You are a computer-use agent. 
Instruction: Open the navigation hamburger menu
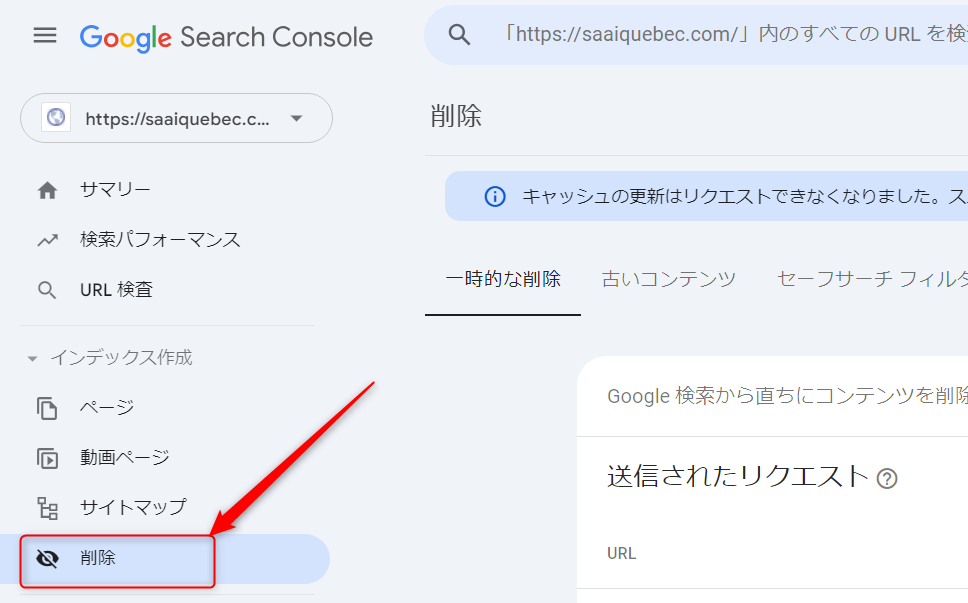[44, 35]
